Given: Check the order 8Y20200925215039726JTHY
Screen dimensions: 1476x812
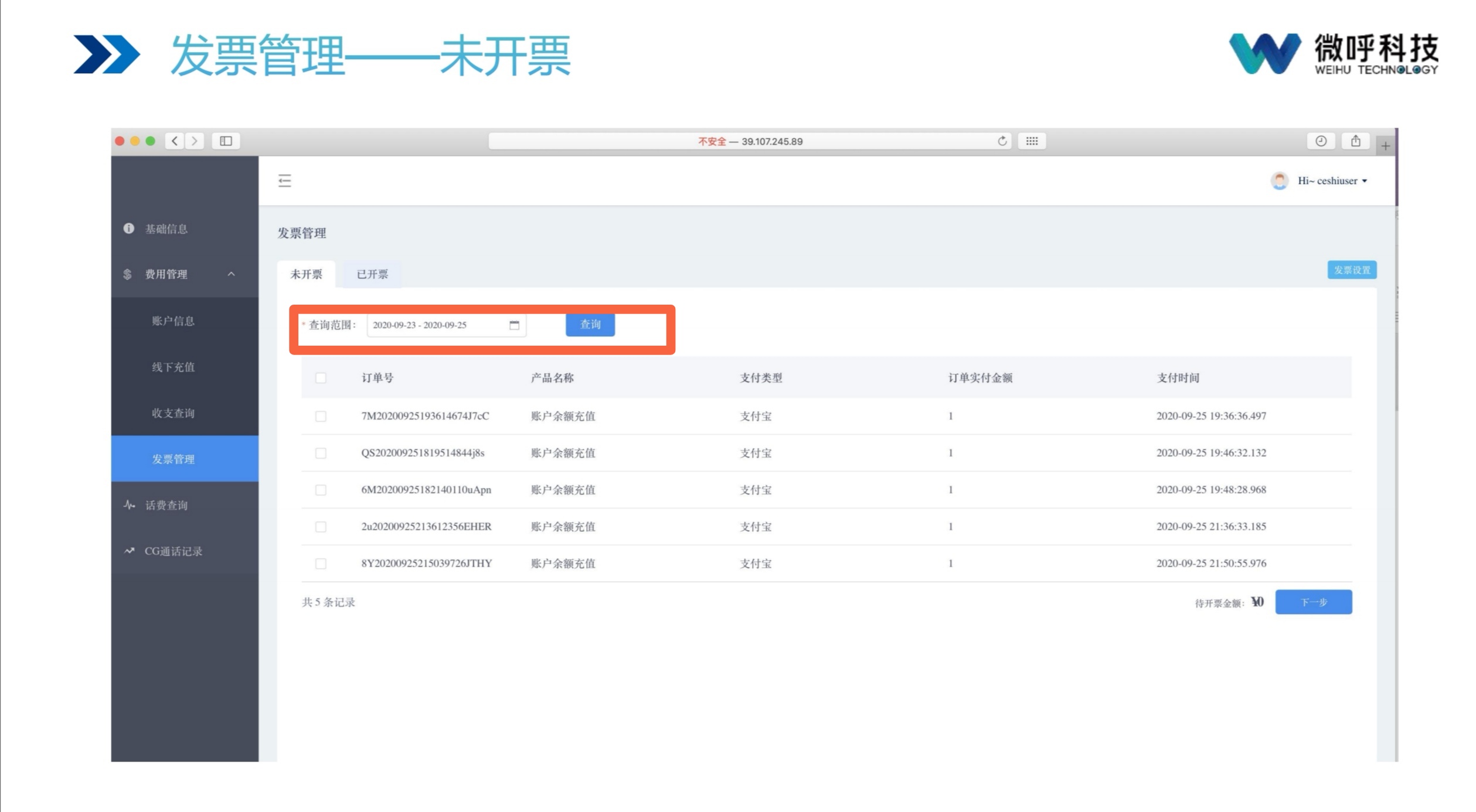Looking at the screenshot, I should 320,563.
